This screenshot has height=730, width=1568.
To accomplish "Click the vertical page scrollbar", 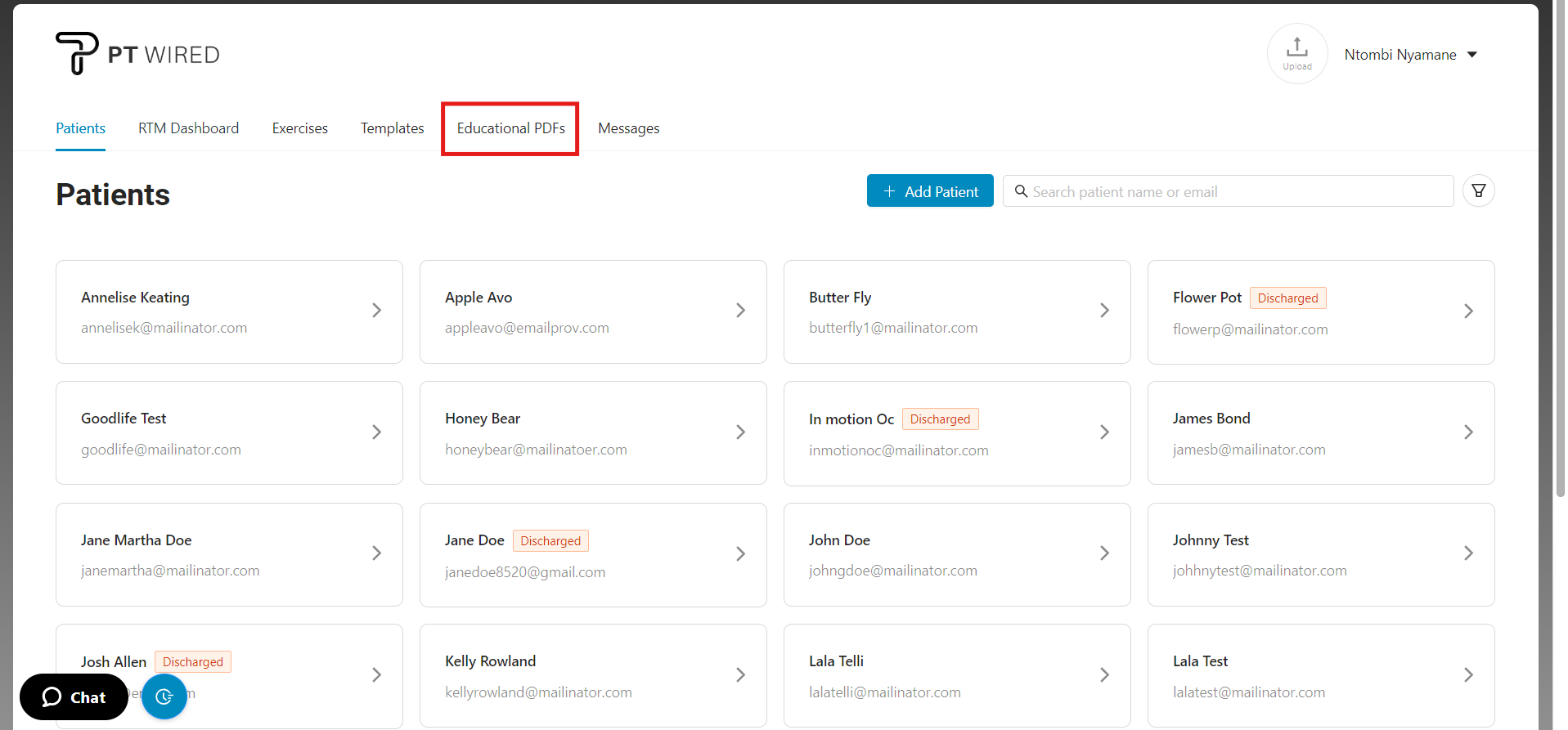I will (x=1558, y=245).
